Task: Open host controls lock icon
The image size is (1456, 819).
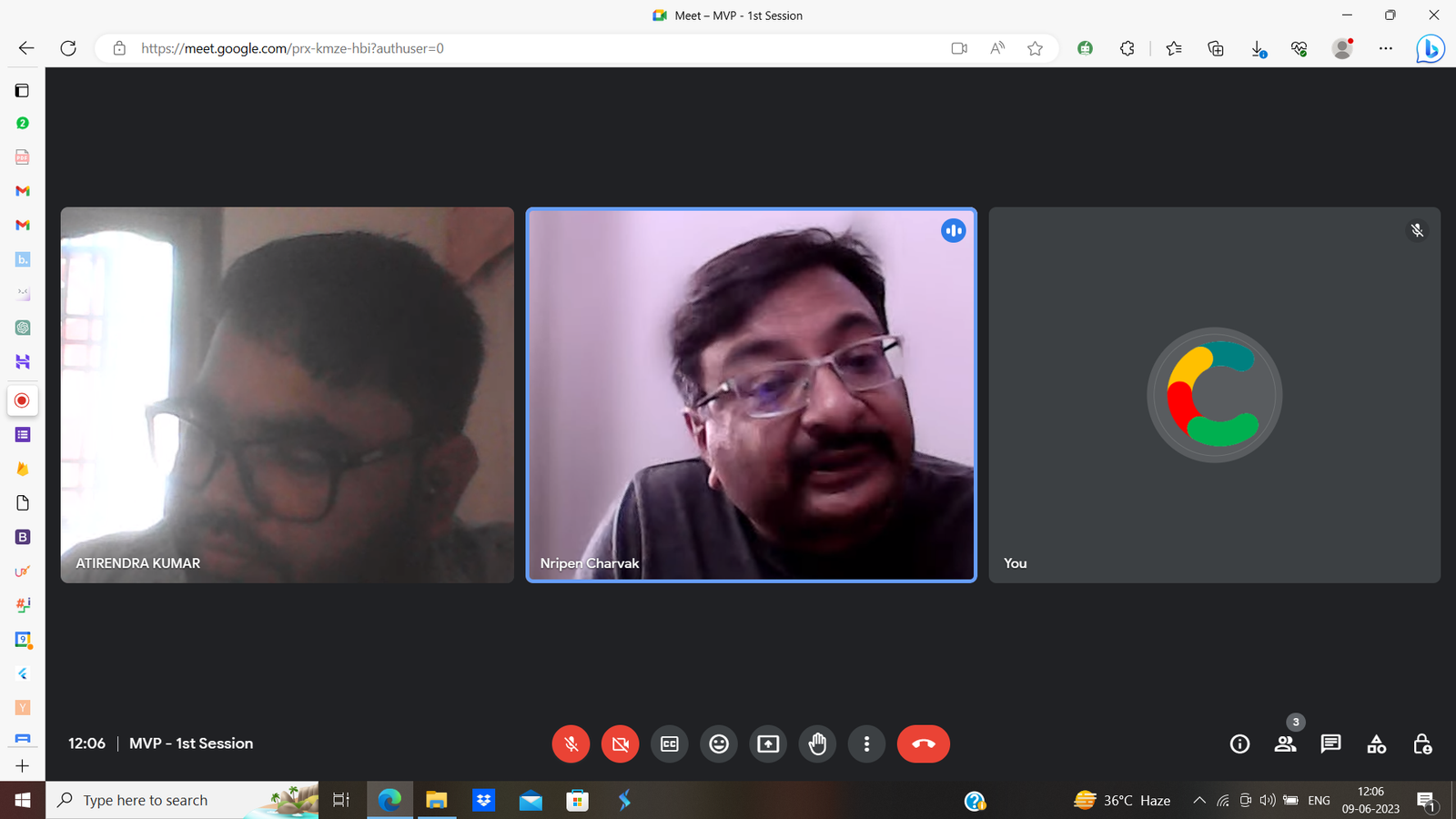Action: (1422, 743)
